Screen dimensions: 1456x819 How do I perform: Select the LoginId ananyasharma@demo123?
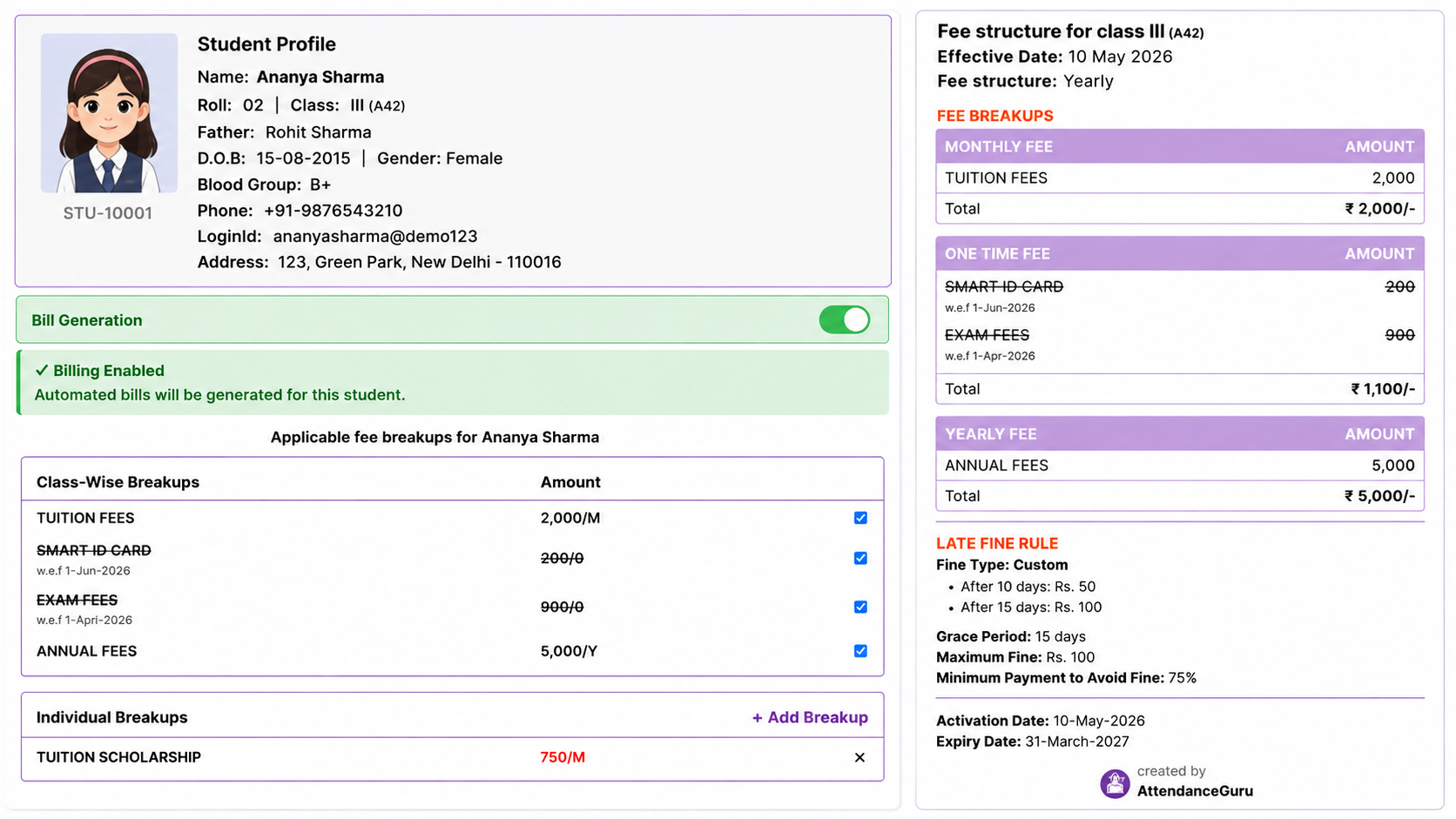point(375,237)
